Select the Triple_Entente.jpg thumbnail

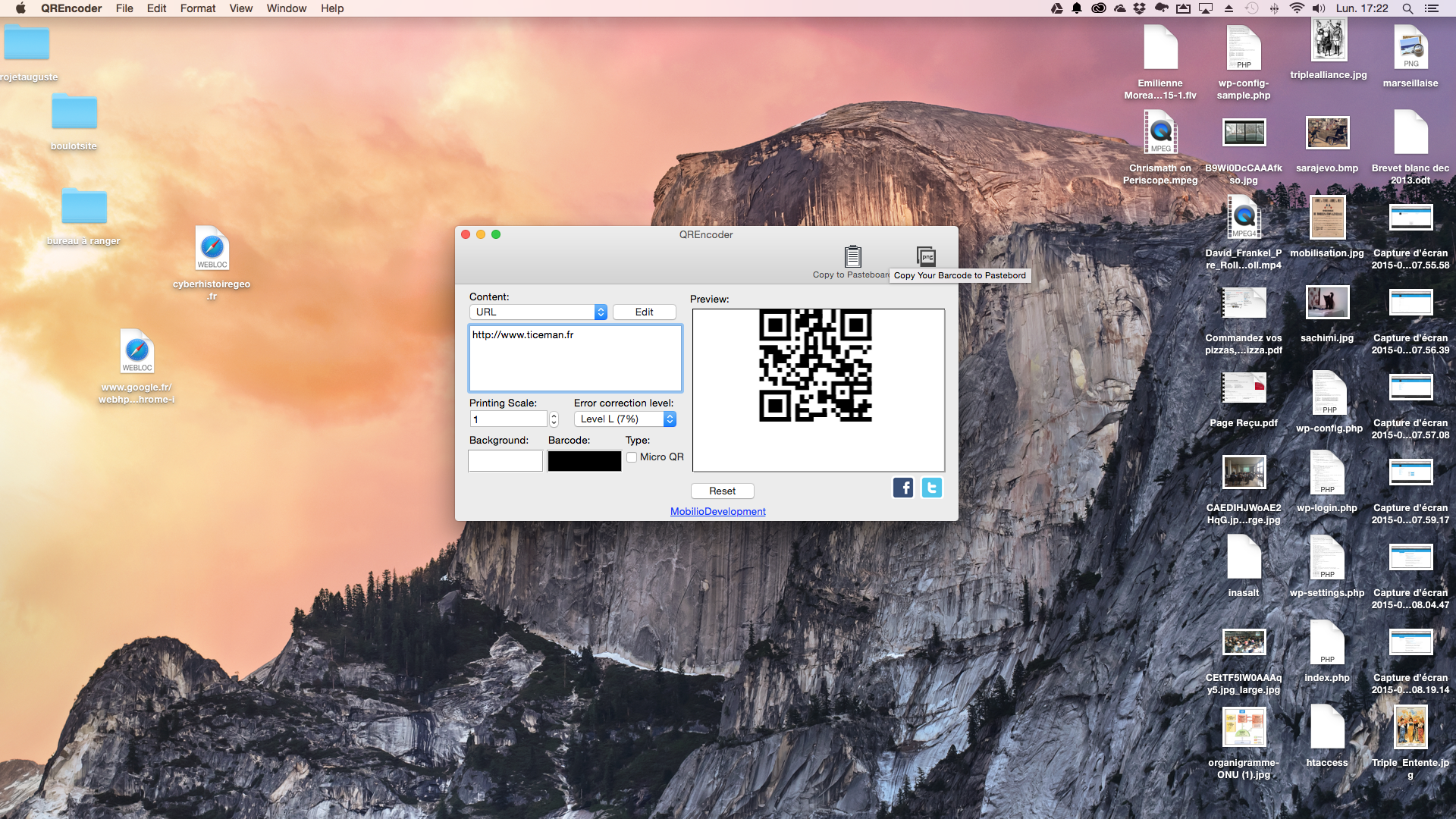pos(1410,726)
